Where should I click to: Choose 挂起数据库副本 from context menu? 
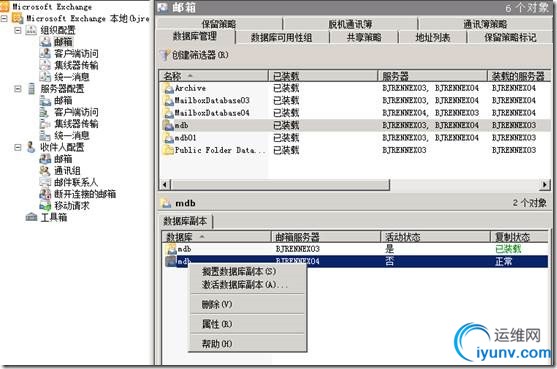point(247,271)
